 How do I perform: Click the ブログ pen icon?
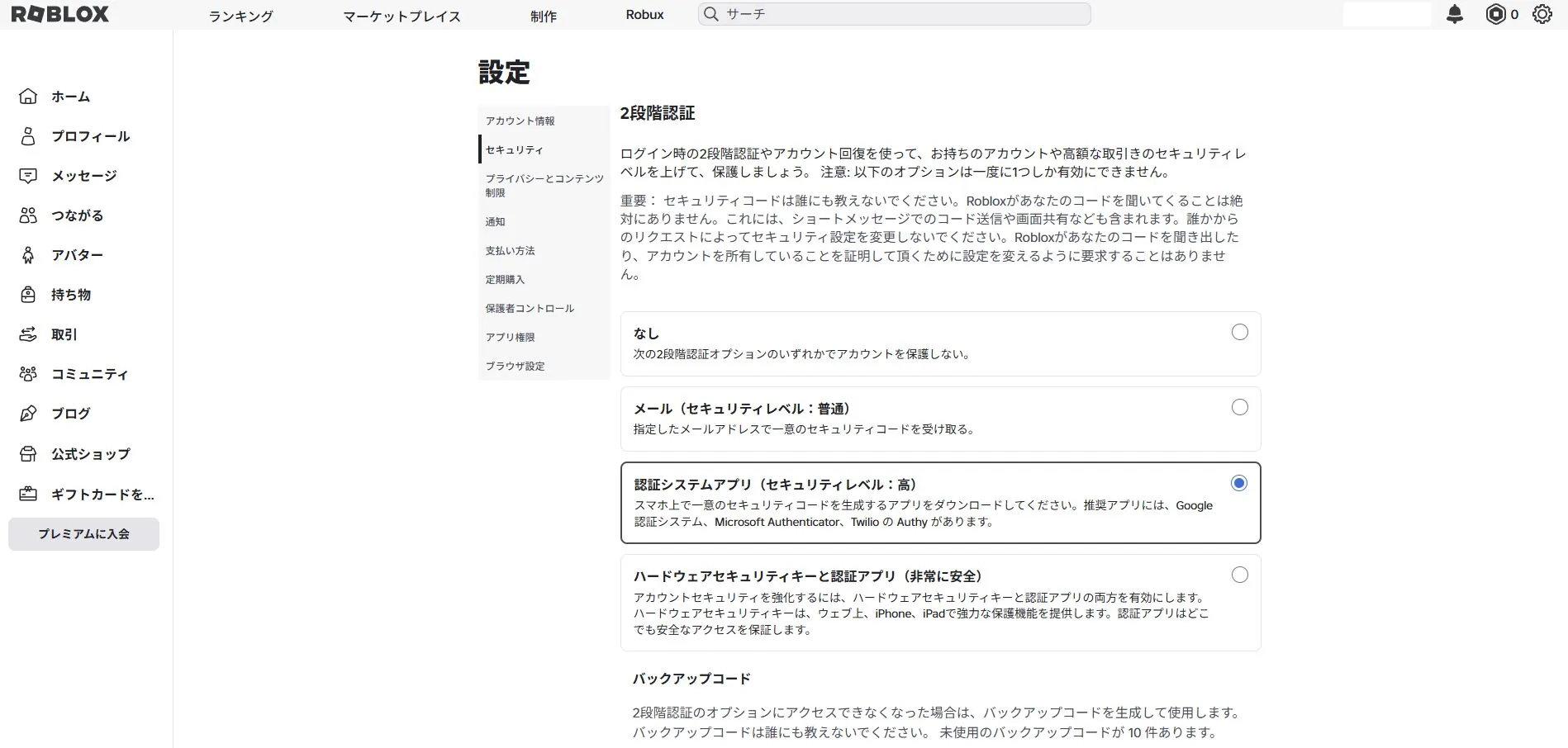pyautogui.click(x=28, y=414)
